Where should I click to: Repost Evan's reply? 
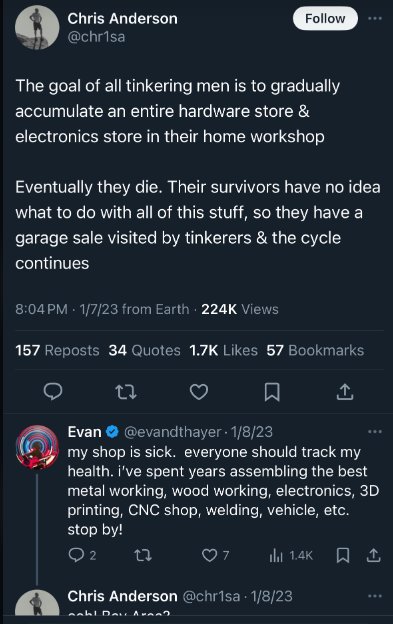point(143,555)
